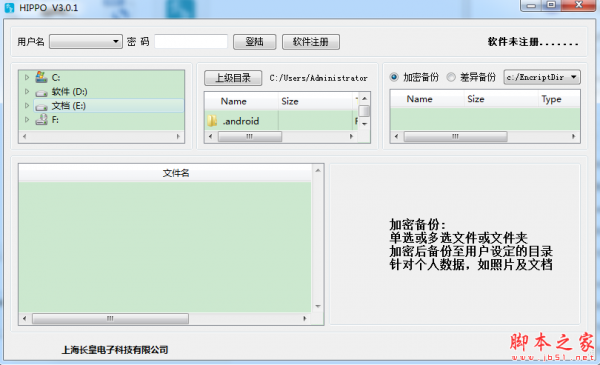This screenshot has width=600, height=365.
Task: Close the HIPPO window
Action: pos(579,5)
